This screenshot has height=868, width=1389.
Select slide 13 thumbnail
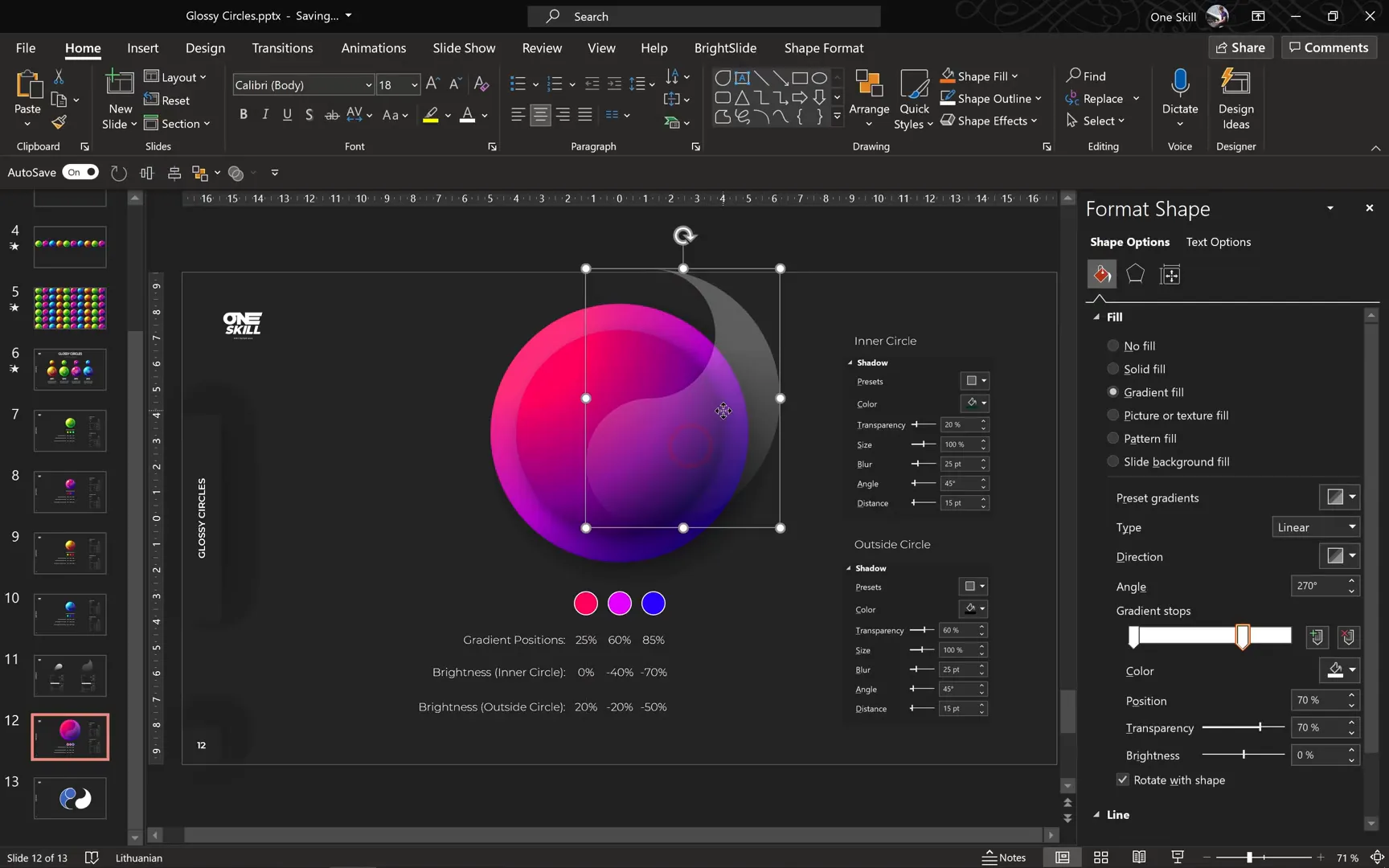point(70,797)
